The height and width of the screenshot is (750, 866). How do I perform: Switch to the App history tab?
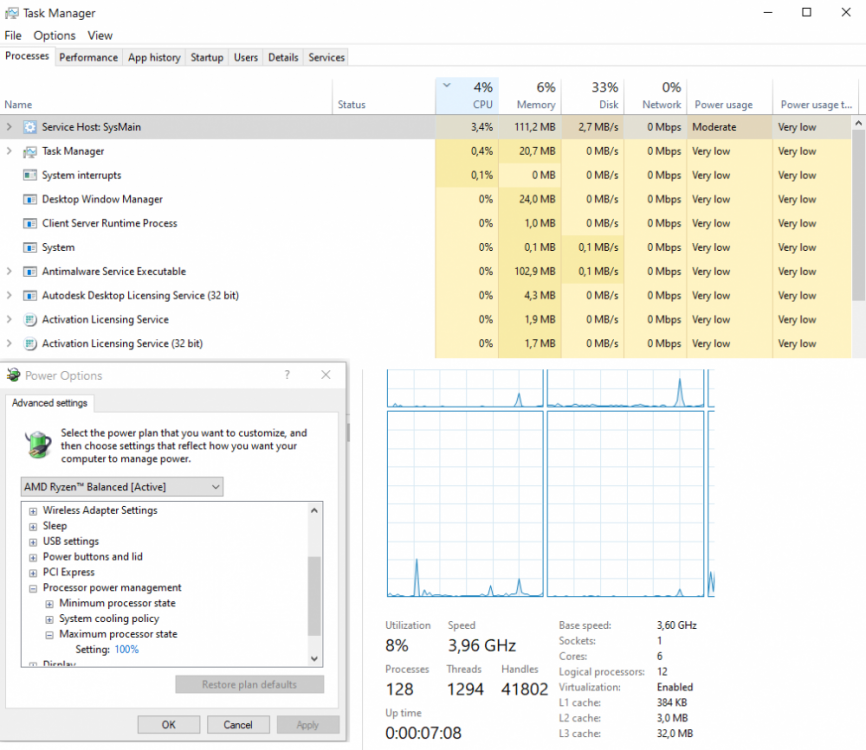pyautogui.click(x=154, y=57)
